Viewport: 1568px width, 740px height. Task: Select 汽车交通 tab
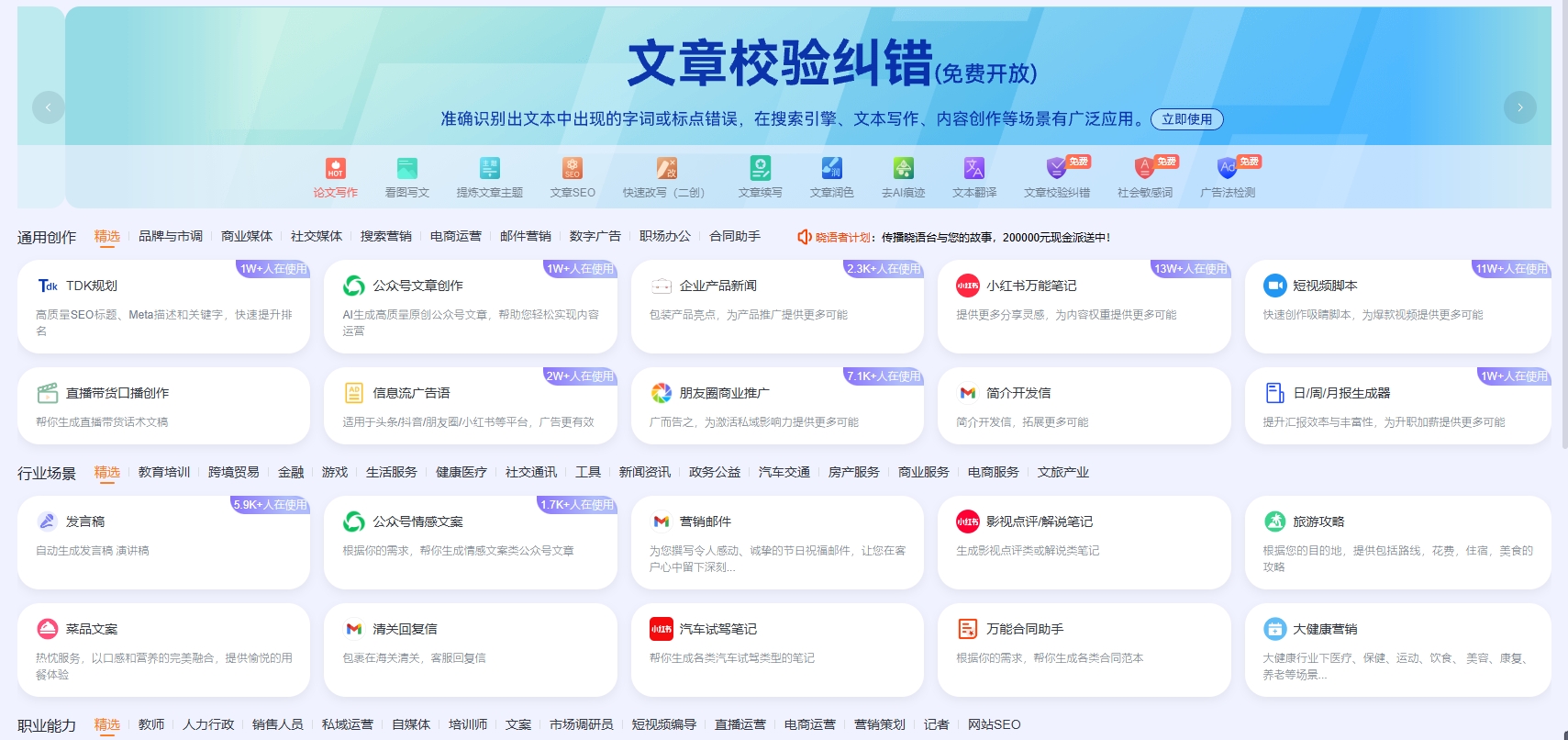pos(784,472)
